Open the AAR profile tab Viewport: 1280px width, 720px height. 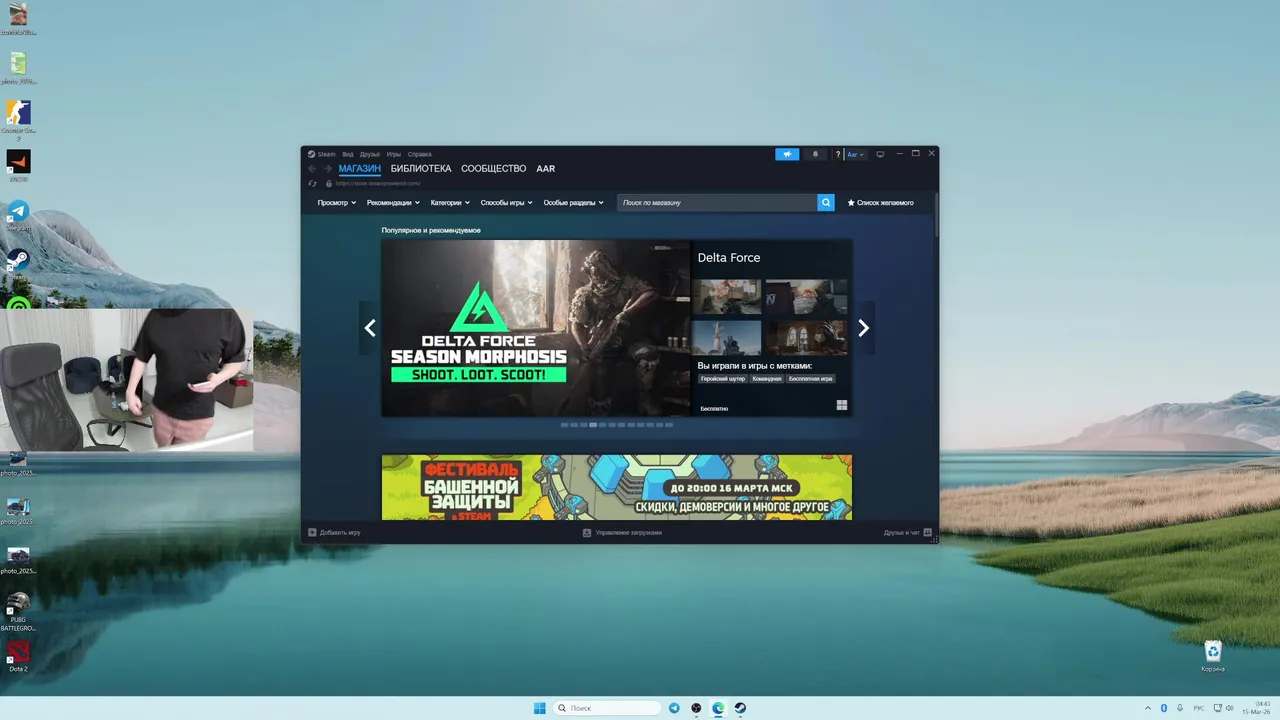coord(545,169)
